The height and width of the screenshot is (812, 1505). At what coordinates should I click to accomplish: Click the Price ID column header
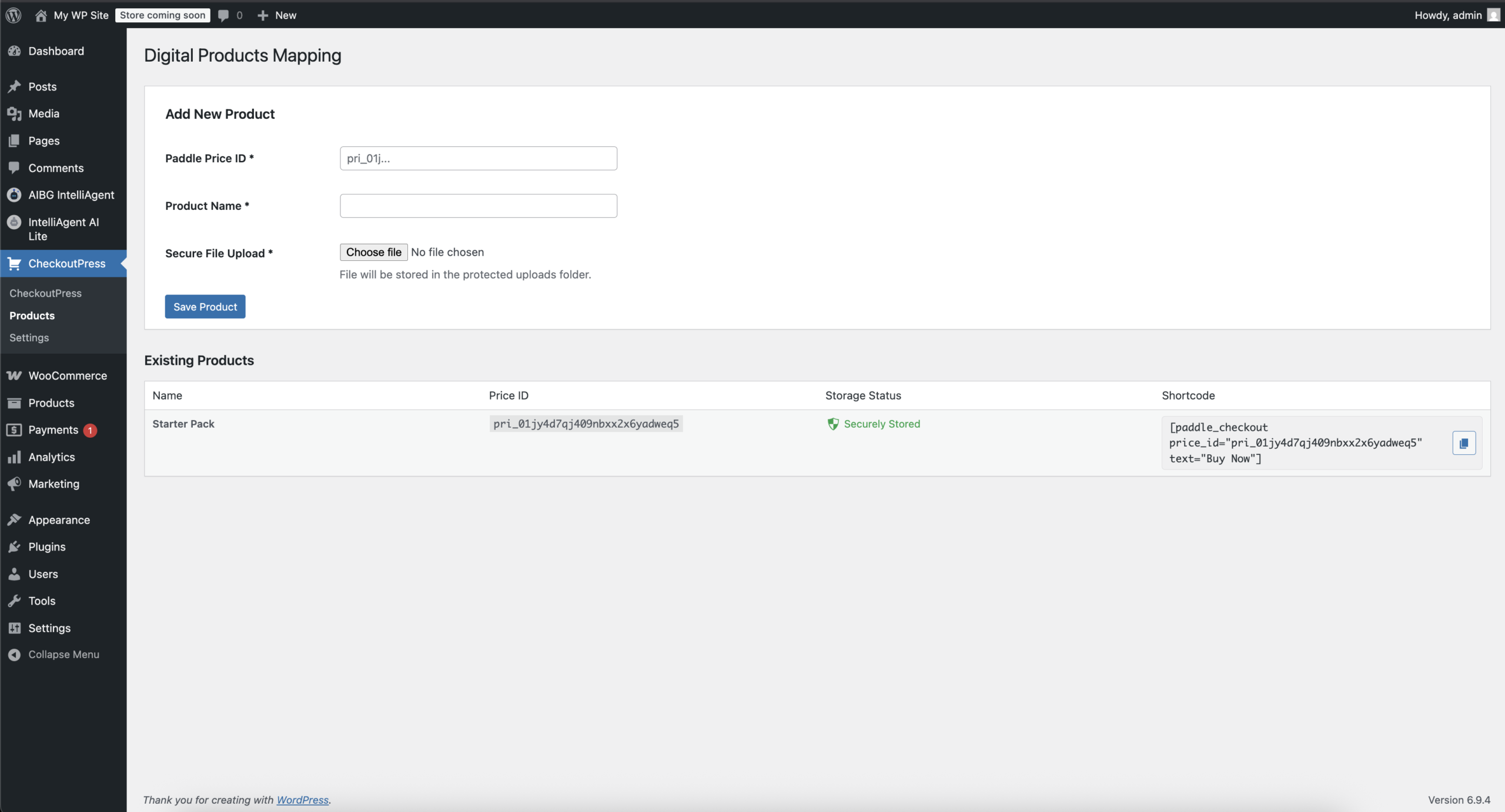[509, 395]
